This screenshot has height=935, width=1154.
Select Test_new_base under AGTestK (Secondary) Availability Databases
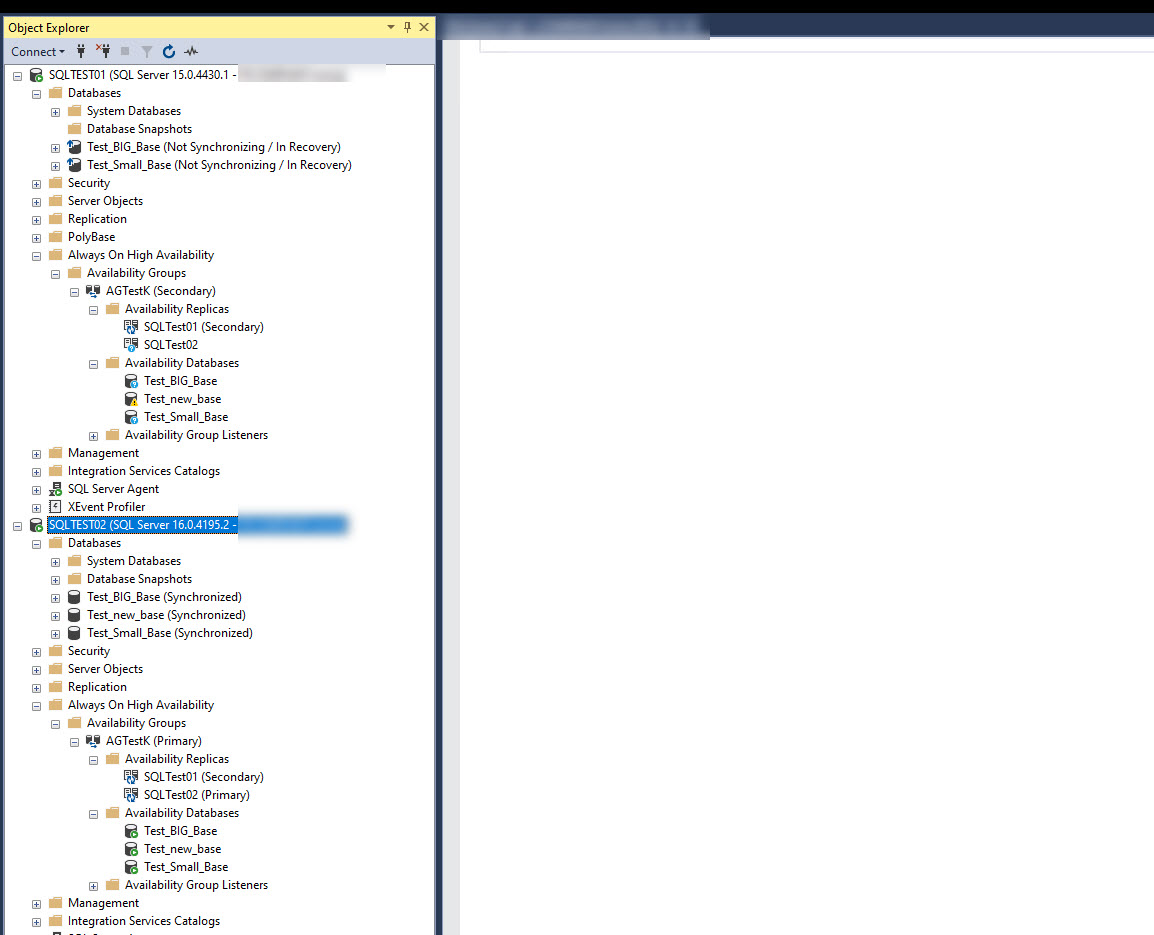pyautogui.click(x=183, y=399)
